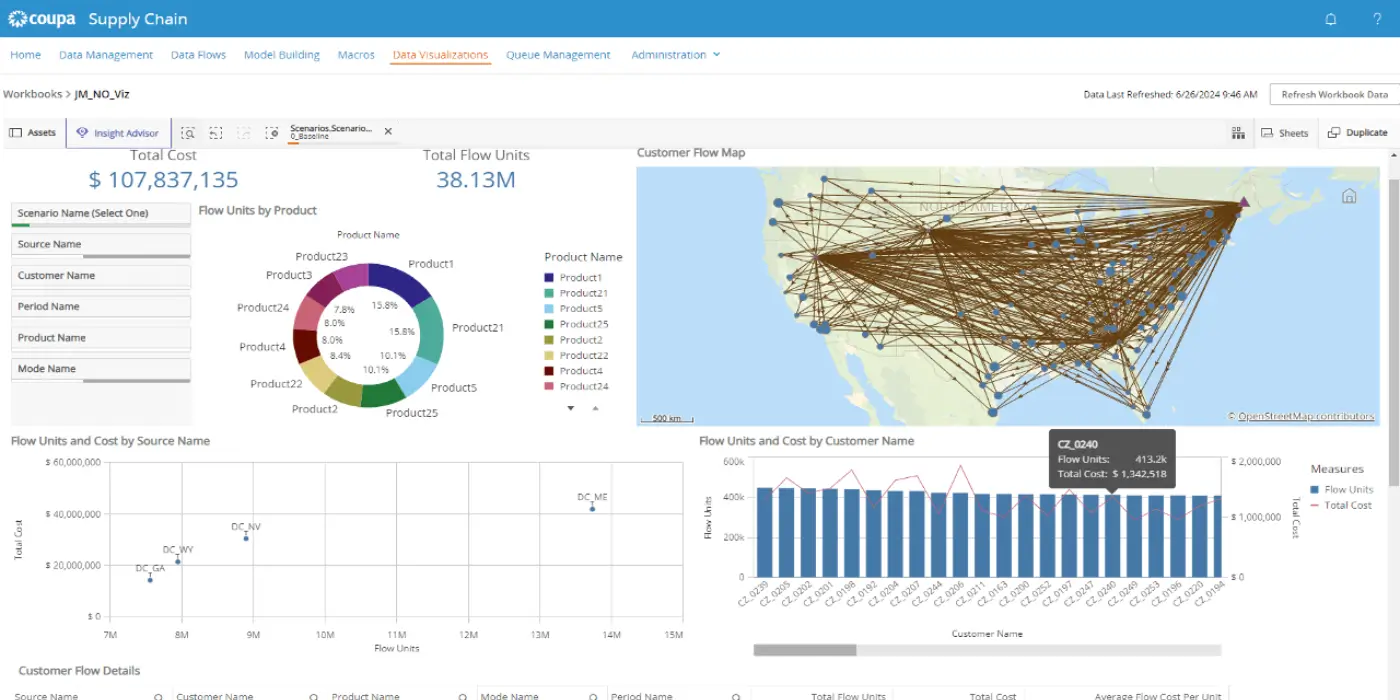The width and height of the screenshot is (1400, 700).
Task: Remove the Scenarios.Scenario selection chip
Action: pos(388,132)
